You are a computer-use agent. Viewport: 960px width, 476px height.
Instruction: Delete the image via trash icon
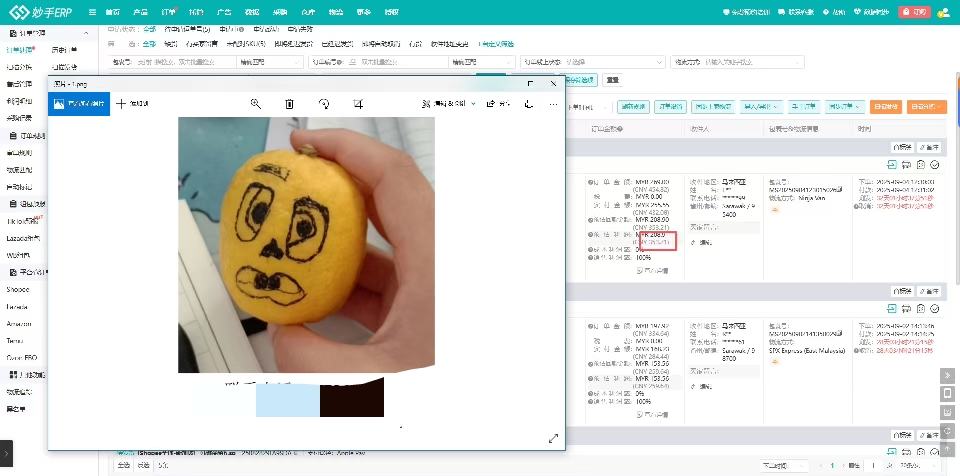tap(290, 104)
